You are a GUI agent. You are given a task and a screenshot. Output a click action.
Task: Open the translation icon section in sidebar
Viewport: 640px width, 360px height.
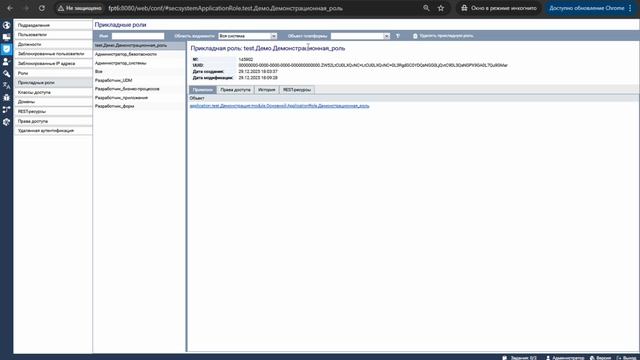pos(6,86)
